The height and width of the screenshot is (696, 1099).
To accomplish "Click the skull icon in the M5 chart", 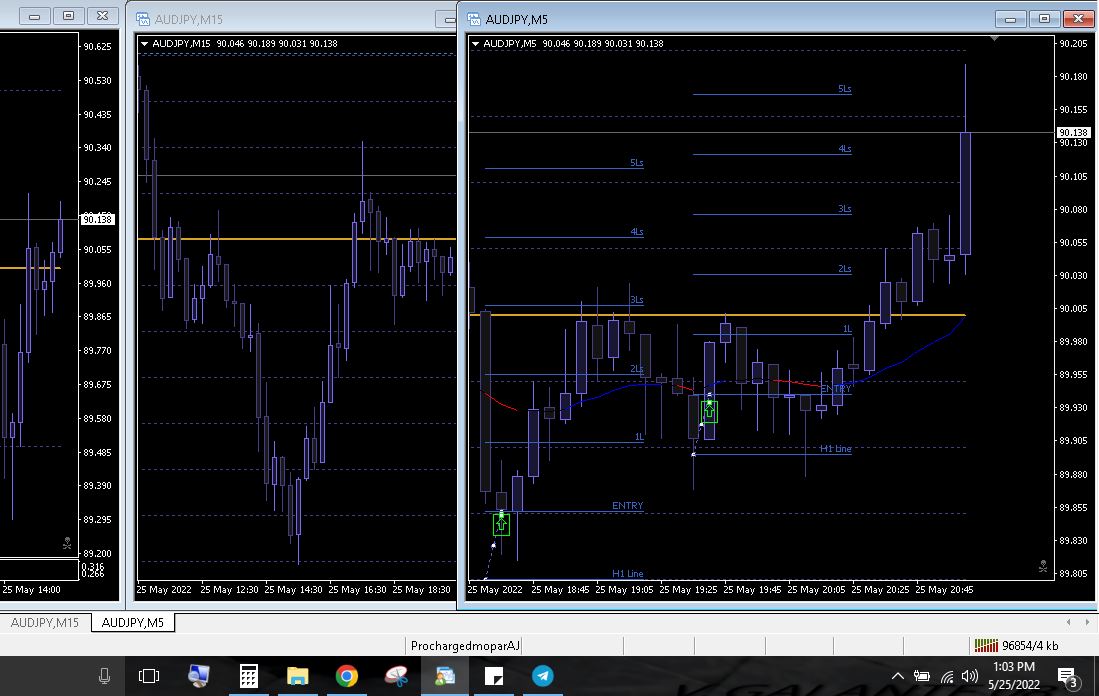I will point(1043,567).
